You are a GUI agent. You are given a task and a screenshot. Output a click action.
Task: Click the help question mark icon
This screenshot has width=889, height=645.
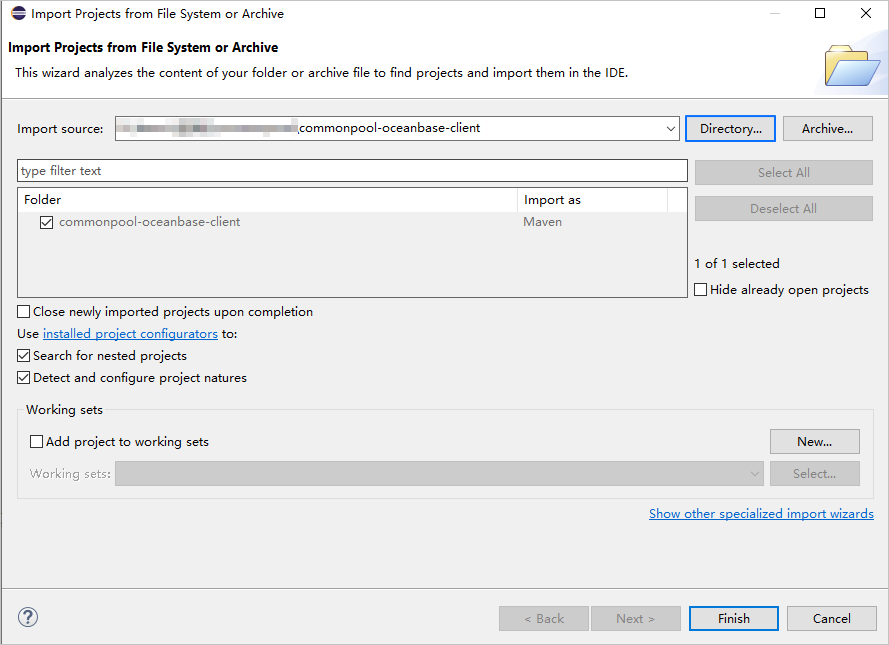tap(28, 618)
